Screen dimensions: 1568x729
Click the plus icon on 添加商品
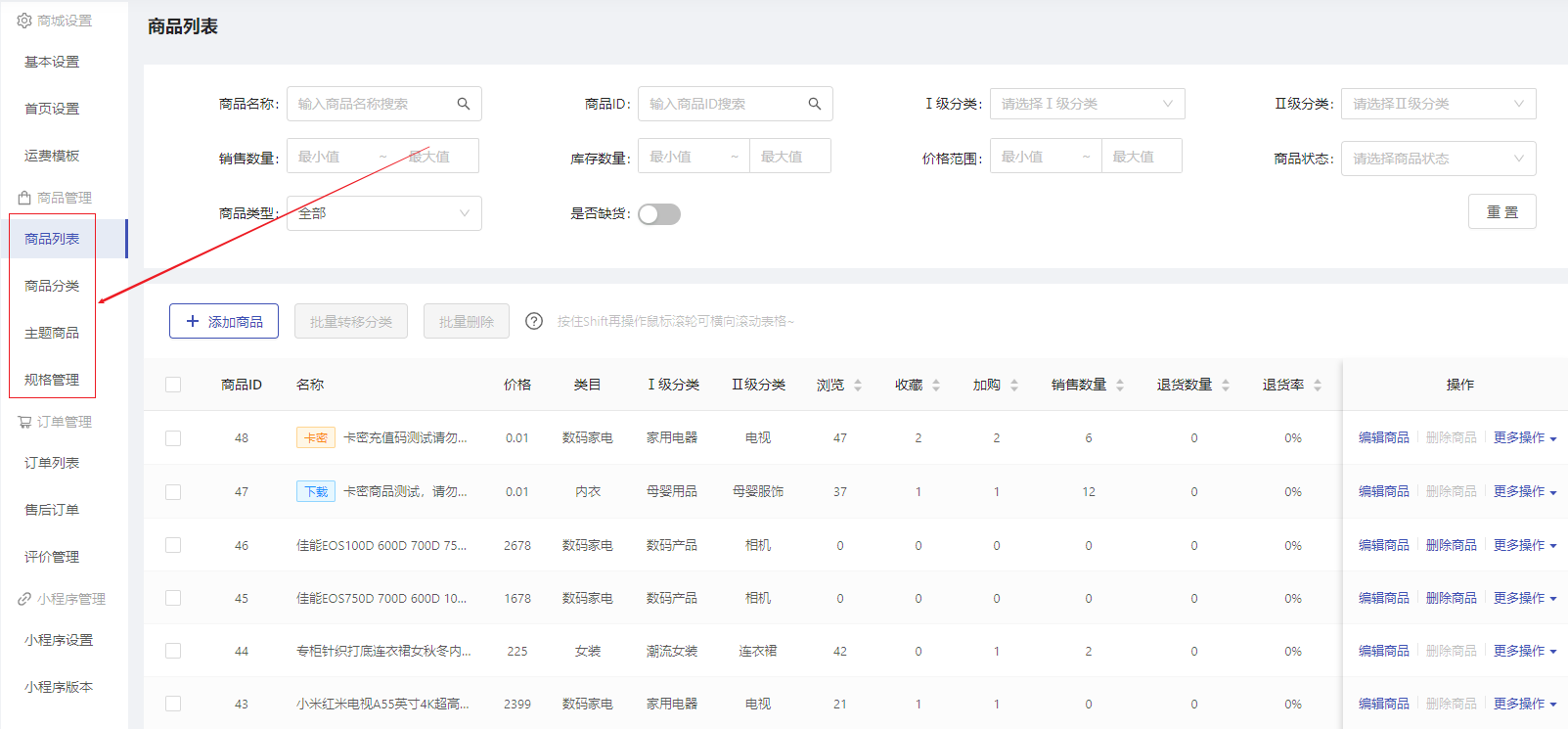[x=193, y=321]
